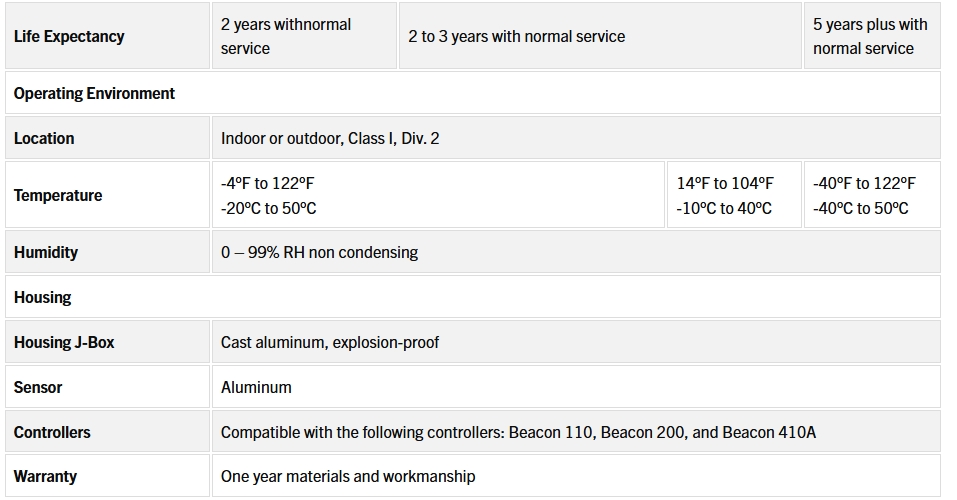Select the "2 years with normal service" cell

tap(286, 36)
